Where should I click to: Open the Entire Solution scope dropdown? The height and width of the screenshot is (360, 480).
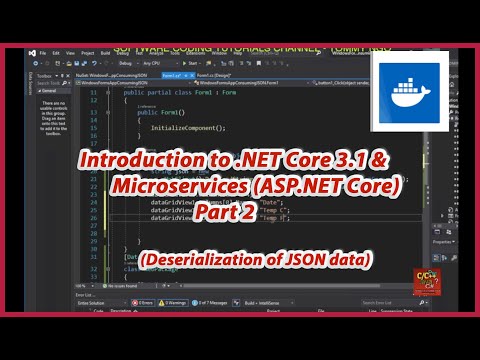tap(101, 303)
